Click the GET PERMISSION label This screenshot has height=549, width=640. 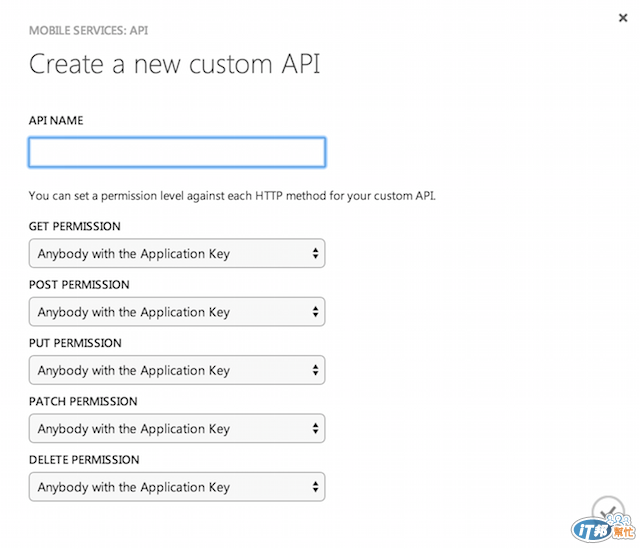[x=75, y=226]
